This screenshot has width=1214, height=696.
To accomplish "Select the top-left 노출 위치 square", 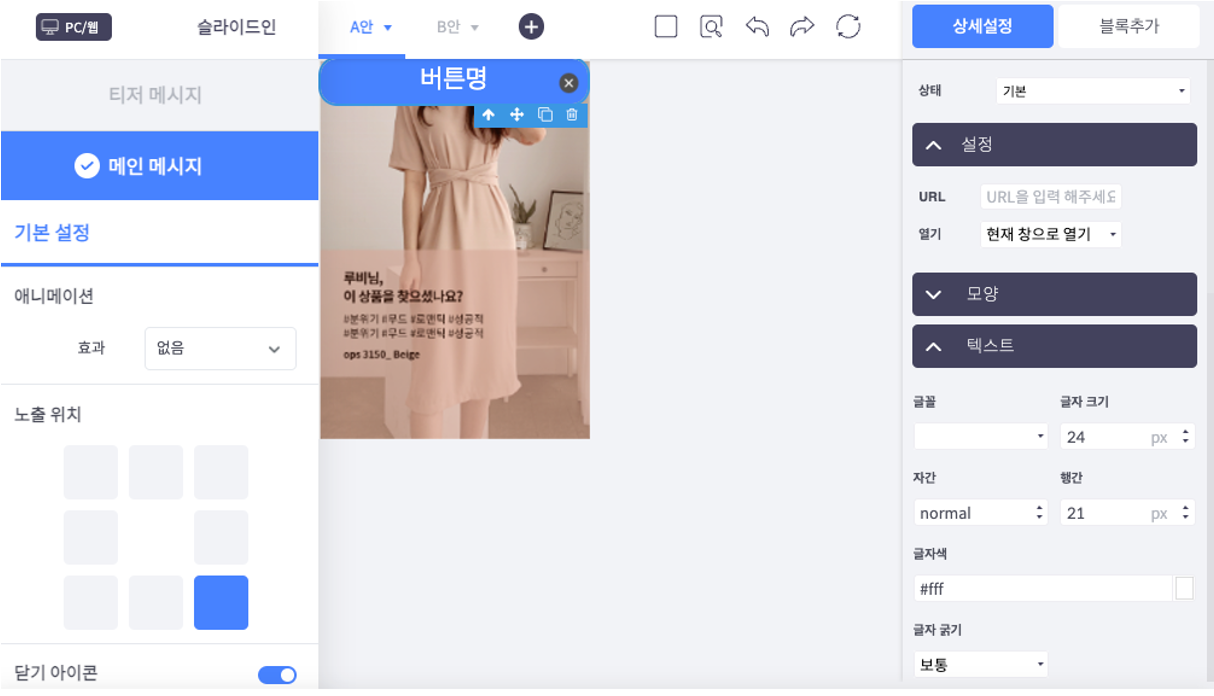I will click(x=91, y=472).
